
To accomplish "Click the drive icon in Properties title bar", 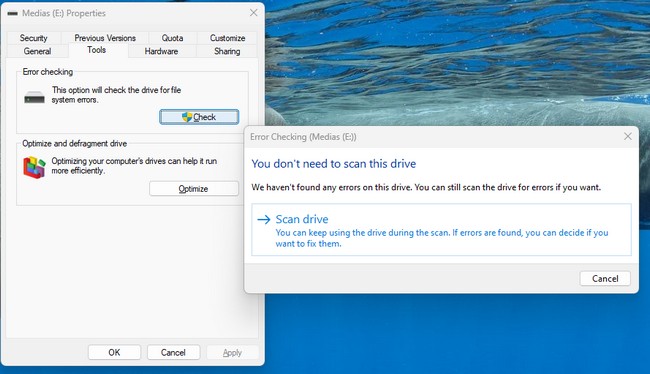I will point(12,13).
